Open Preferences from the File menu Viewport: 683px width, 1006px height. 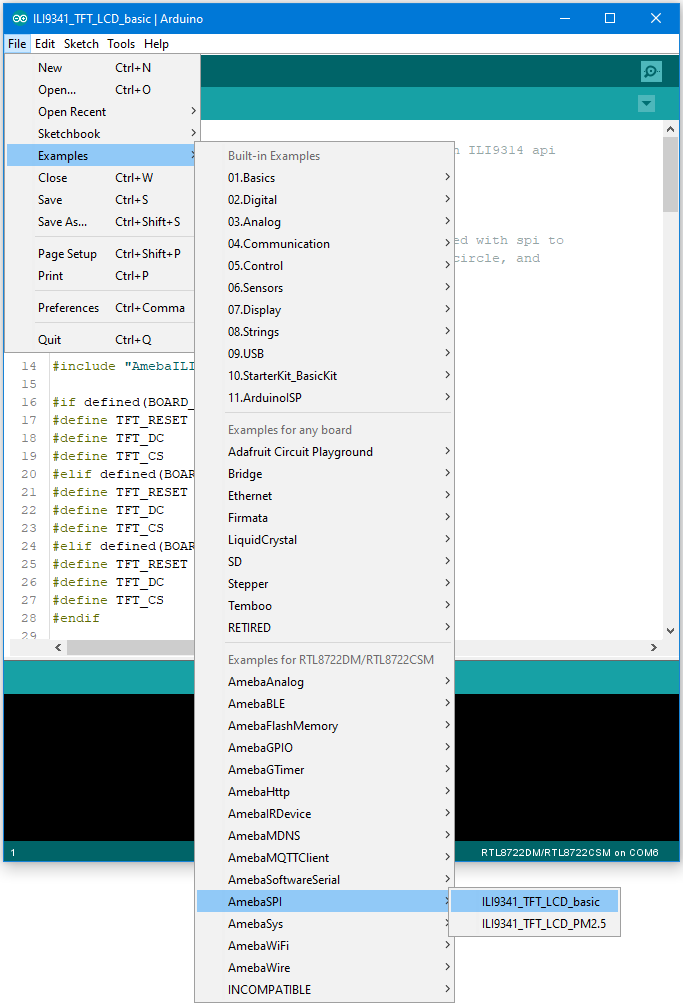103,307
